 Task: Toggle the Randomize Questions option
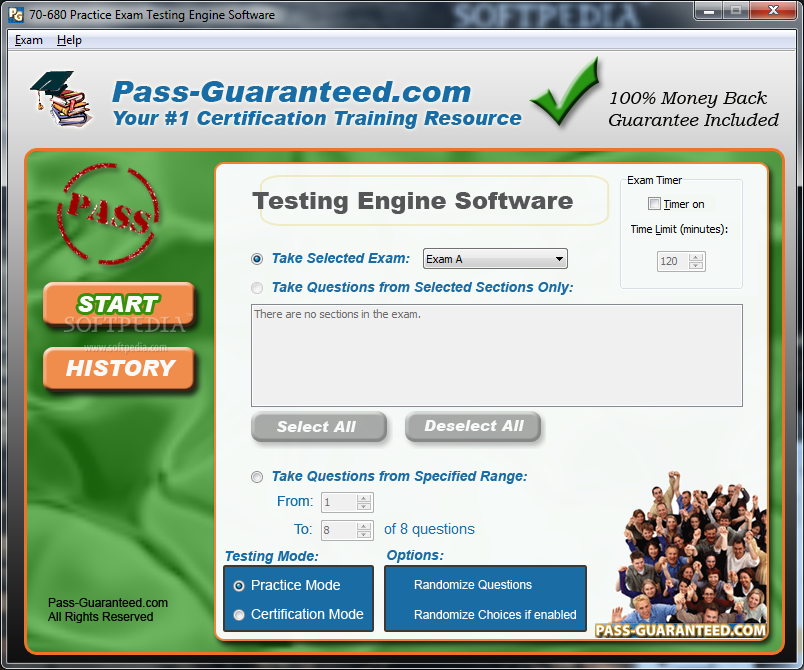pyautogui.click(x=472, y=585)
